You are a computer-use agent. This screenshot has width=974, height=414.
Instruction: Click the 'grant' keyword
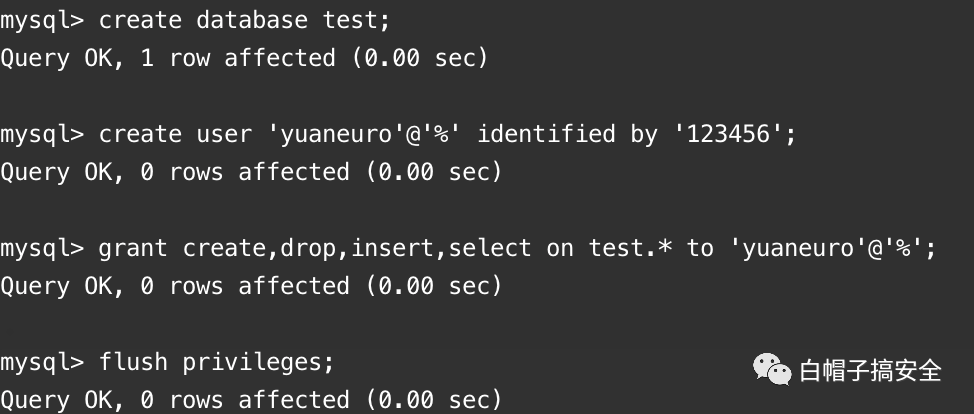[133, 249]
